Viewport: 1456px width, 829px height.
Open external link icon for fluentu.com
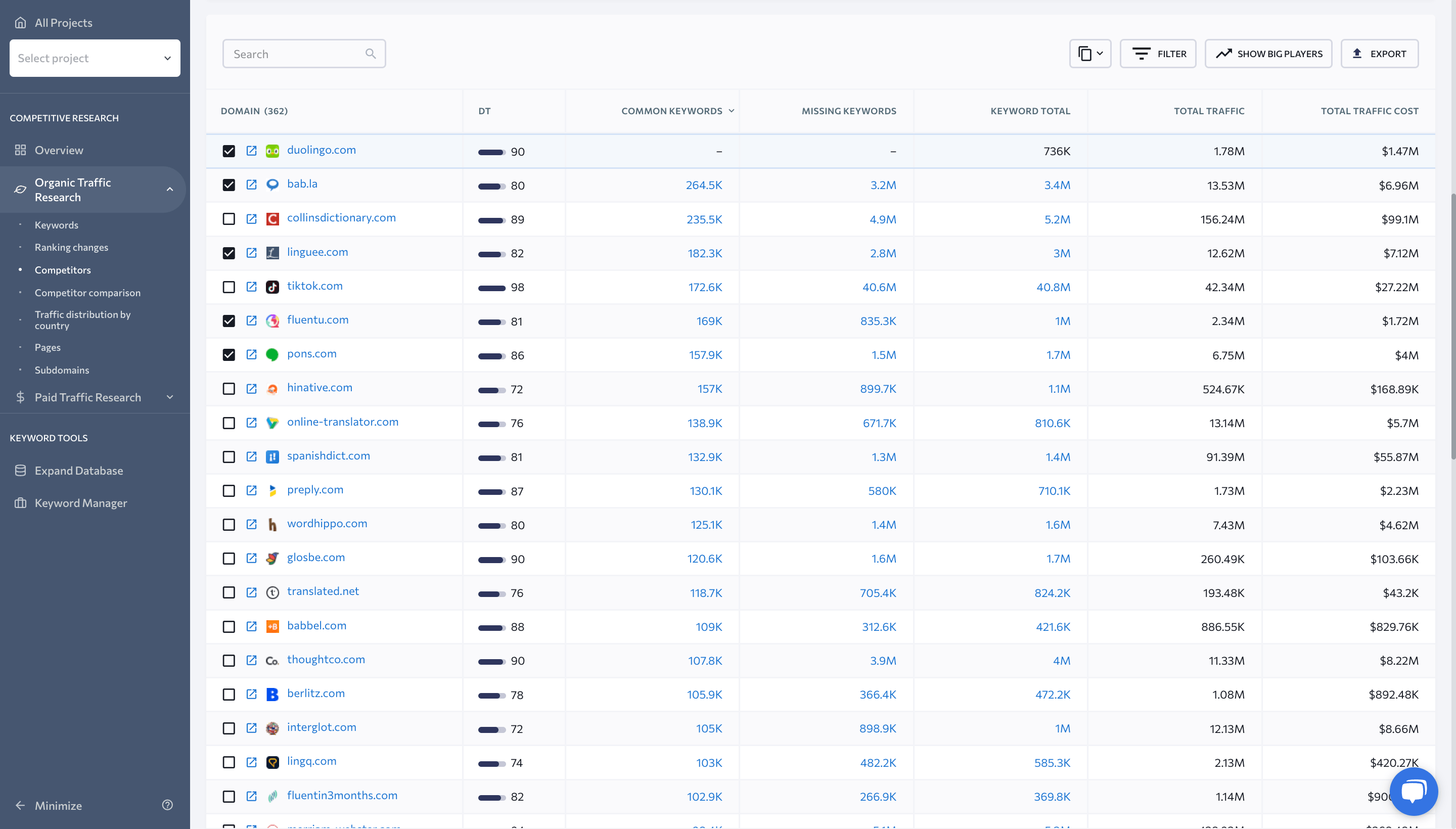point(251,320)
